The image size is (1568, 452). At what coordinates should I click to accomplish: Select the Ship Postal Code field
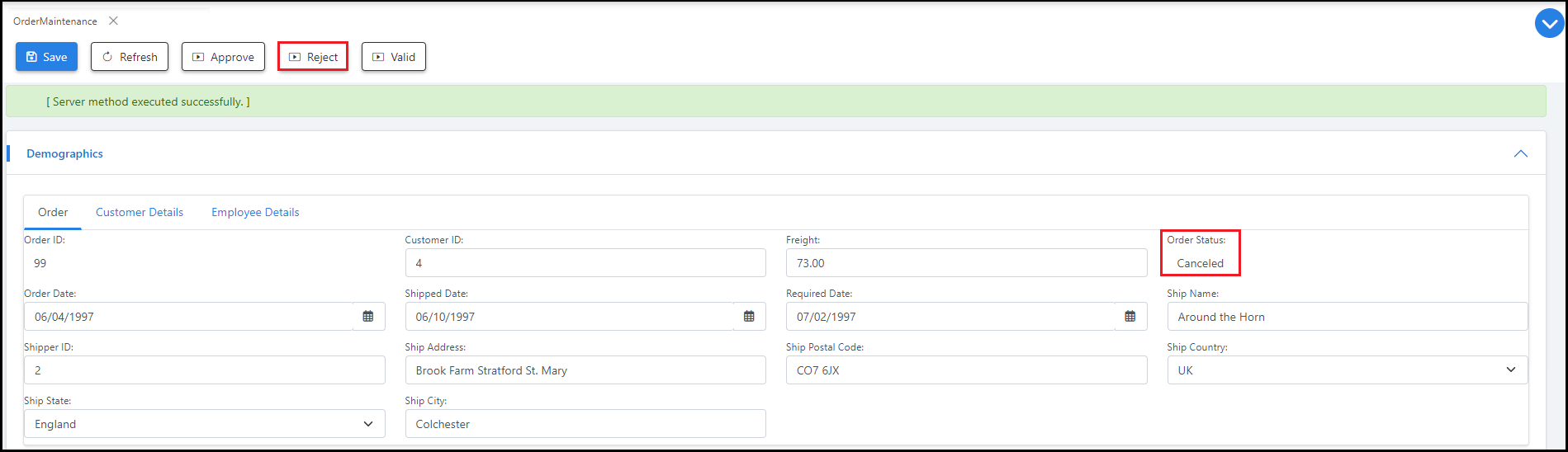pyautogui.click(x=965, y=370)
